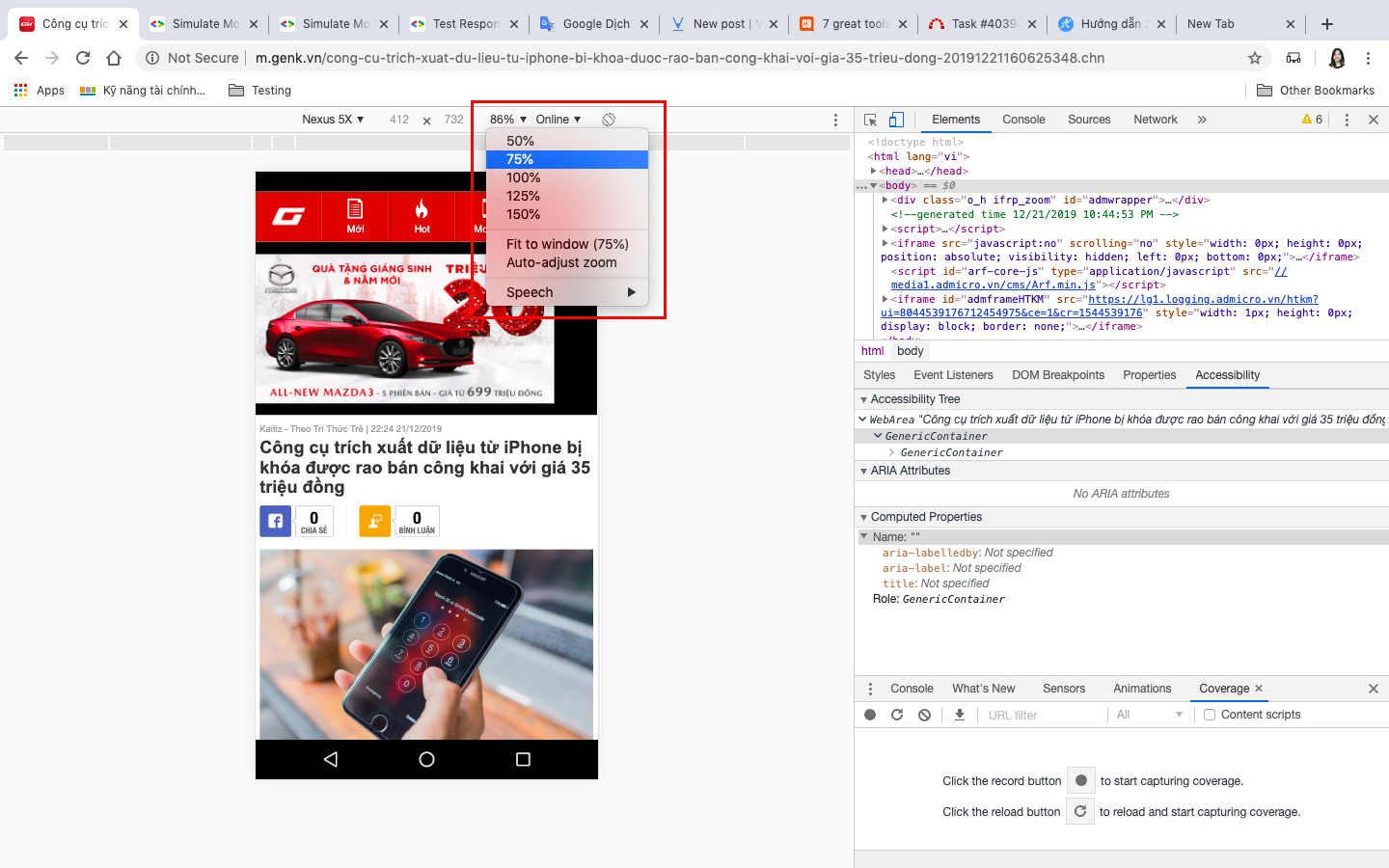The width and height of the screenshot is (1389, 868).
Task: Enable the Content scripts checkbox
Action: (x=1210, y=715)
